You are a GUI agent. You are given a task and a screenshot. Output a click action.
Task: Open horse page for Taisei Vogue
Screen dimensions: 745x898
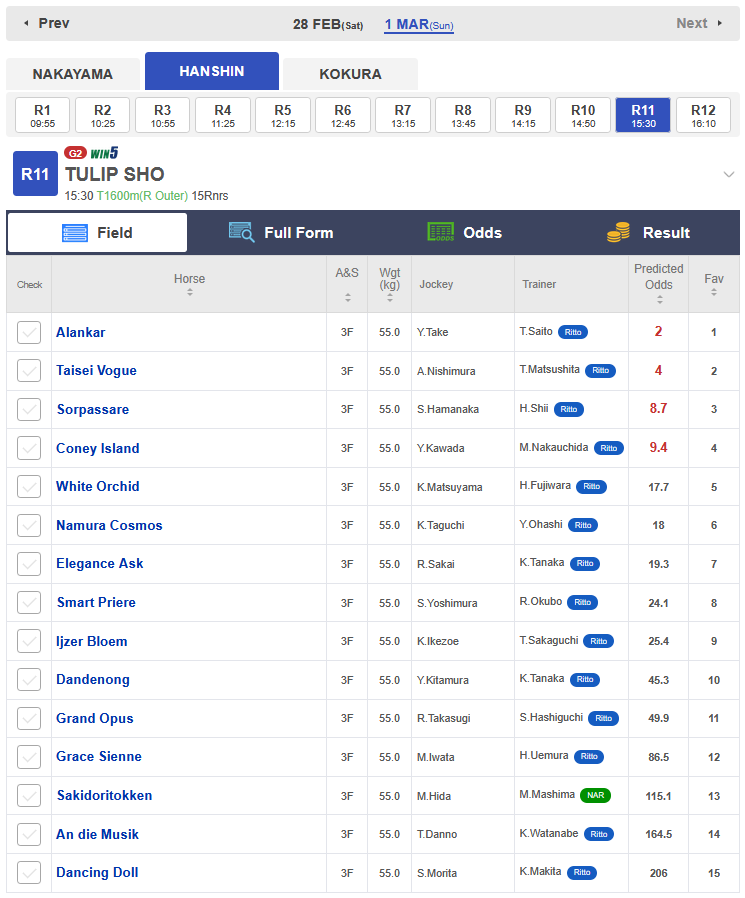point(96,371)
